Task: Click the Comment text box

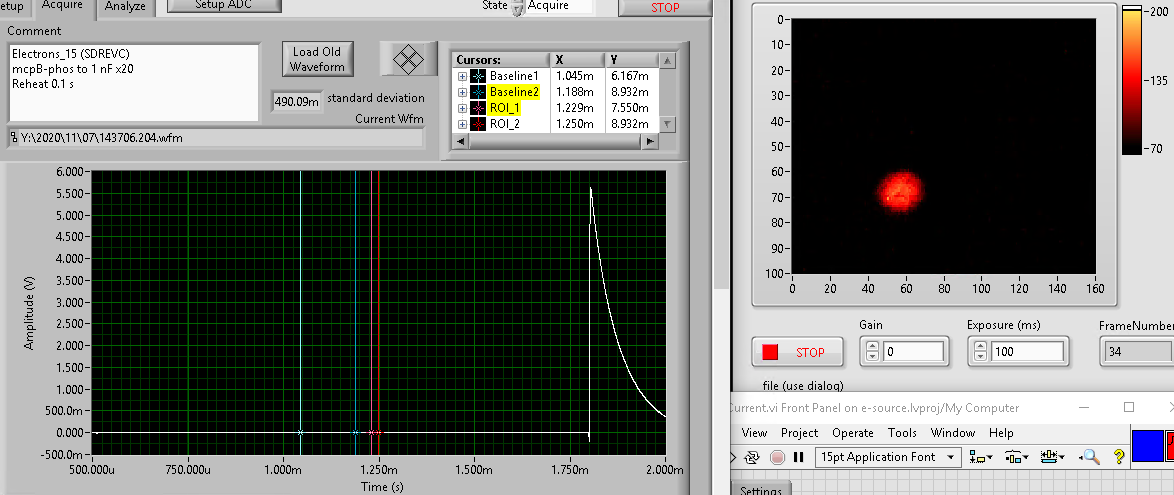Action: [134, 82]
